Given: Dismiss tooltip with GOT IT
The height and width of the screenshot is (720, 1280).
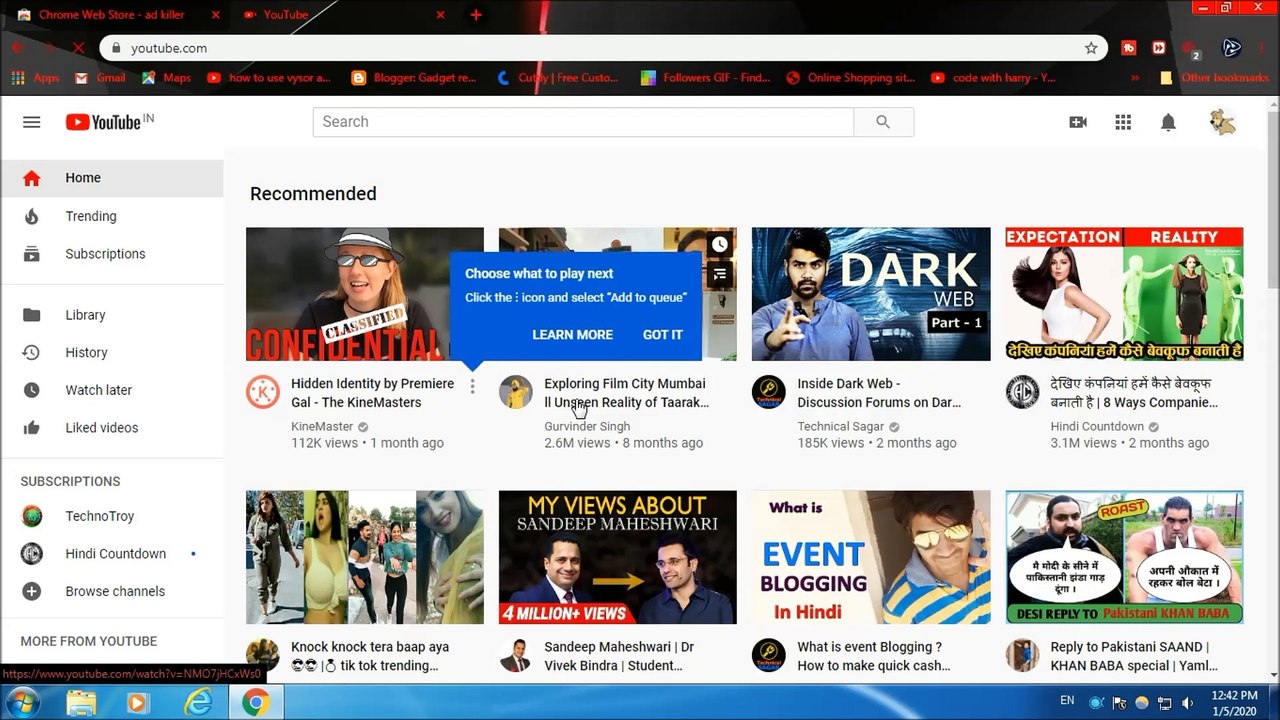Looking at the screenshot, I should point(663,335).
